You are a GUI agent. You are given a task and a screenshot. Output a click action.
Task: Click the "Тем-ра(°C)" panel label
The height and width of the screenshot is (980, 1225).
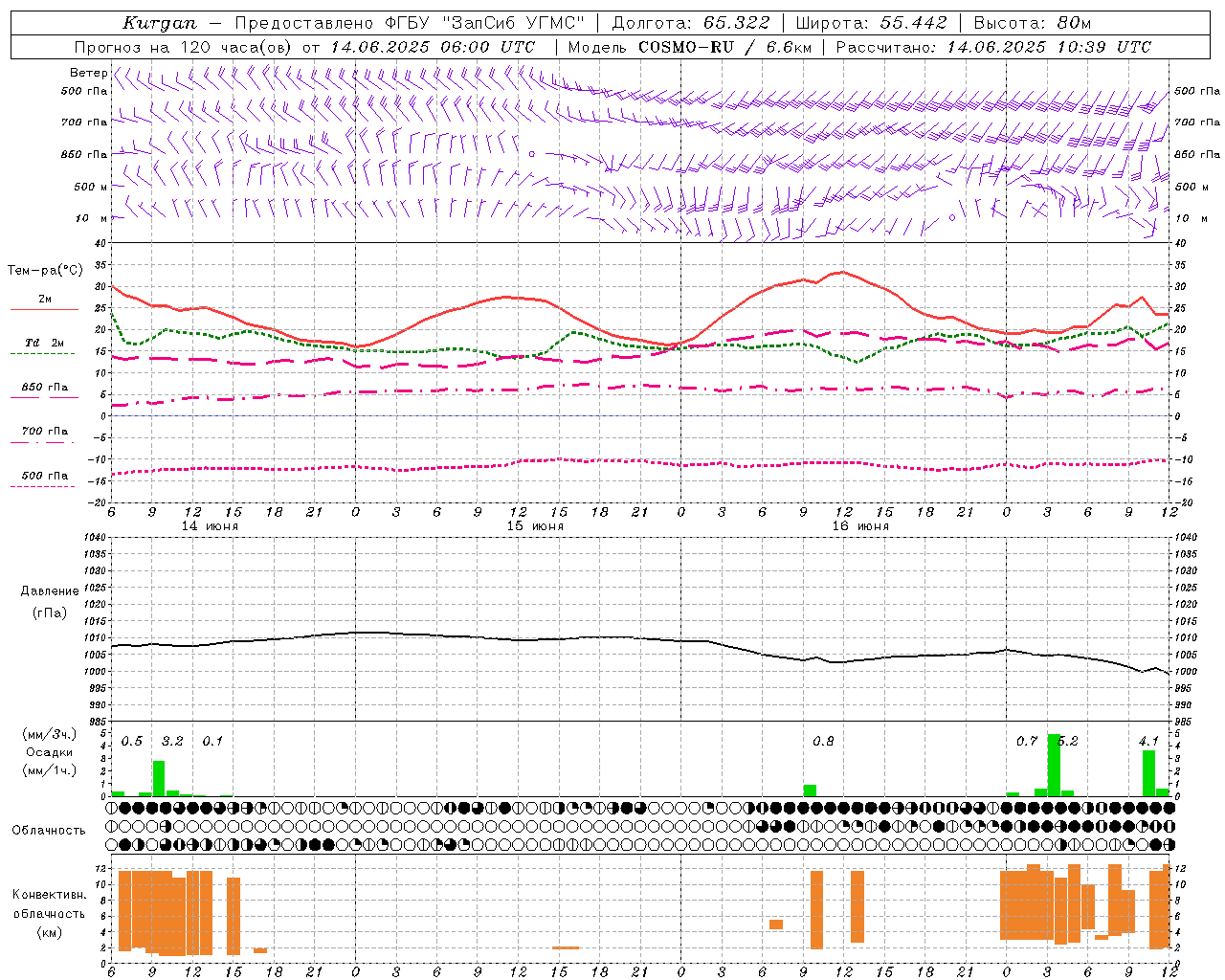click(x=45, y=271)
